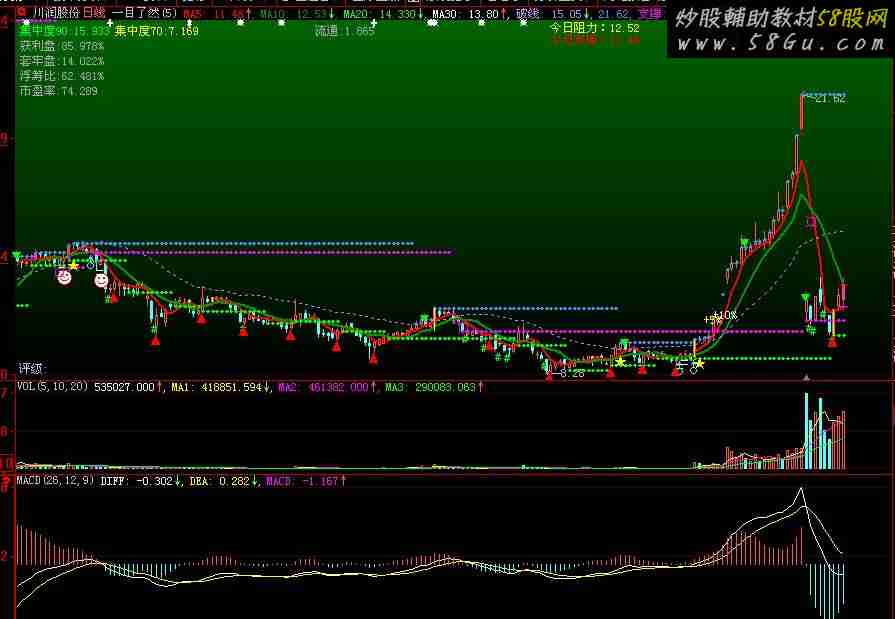Click the +10% gain marker

(723, 315)
